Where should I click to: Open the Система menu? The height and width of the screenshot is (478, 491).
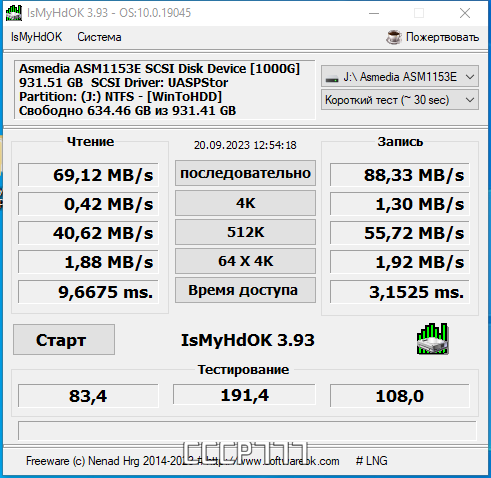tap(99, 37)
